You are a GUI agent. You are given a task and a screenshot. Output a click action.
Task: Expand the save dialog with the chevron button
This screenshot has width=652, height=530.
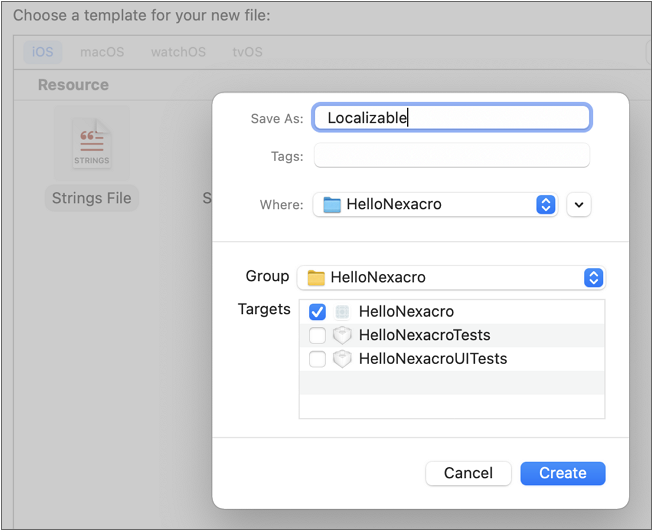578,205
